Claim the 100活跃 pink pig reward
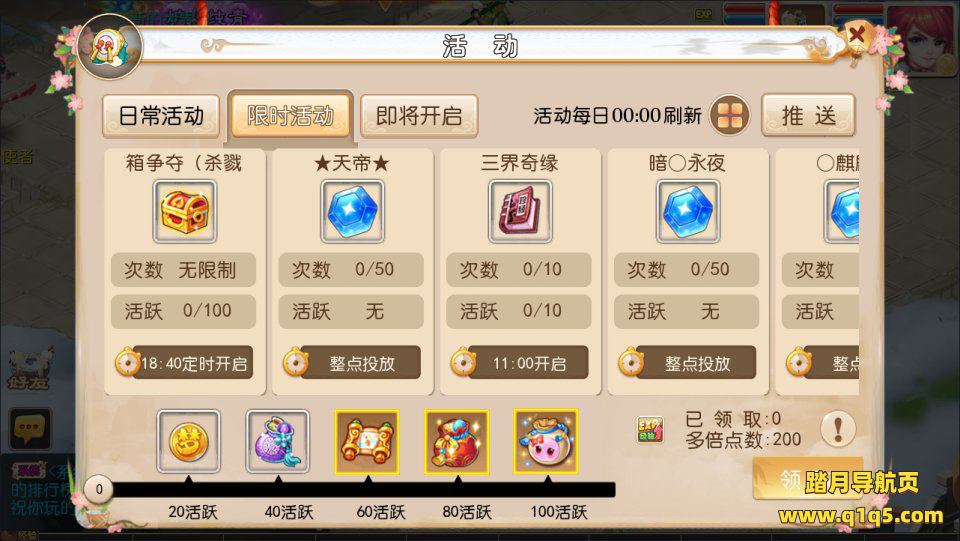 pos(546,441)
